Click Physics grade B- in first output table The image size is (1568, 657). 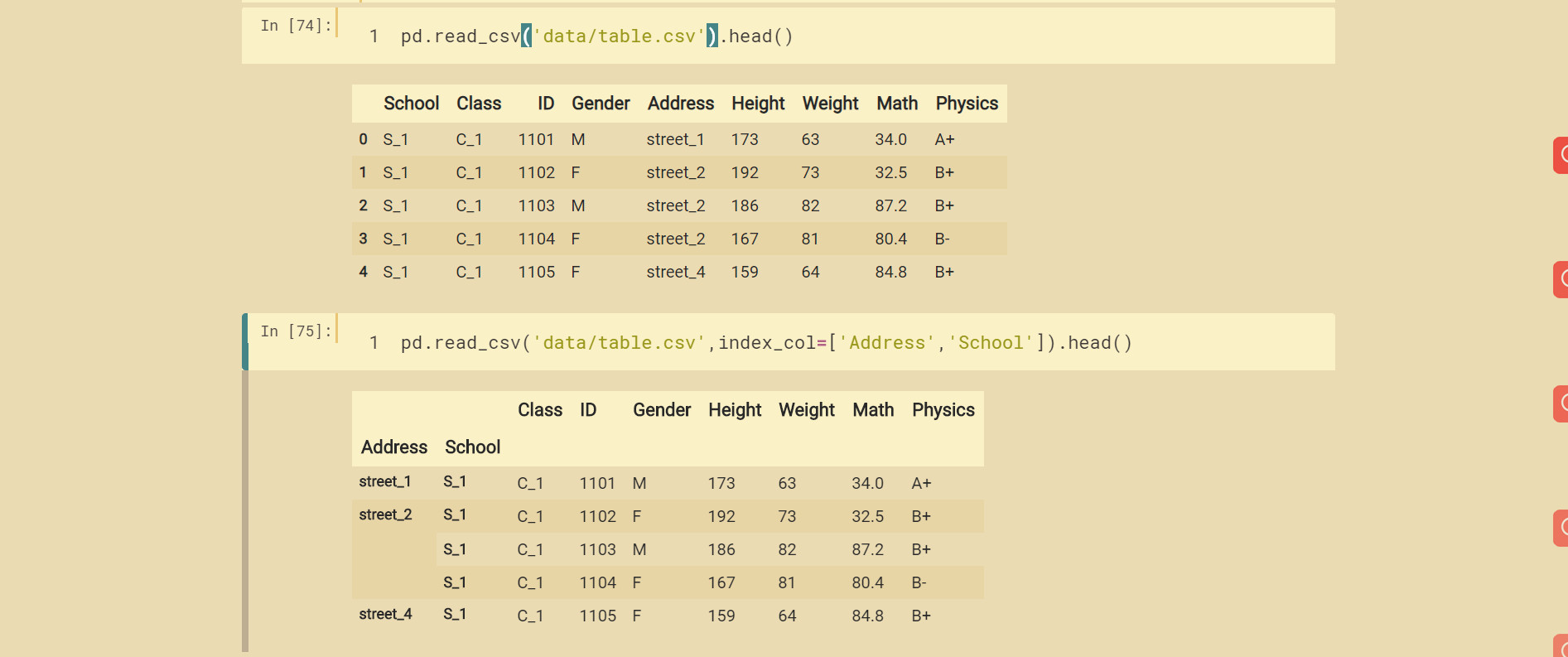[942, 239]
